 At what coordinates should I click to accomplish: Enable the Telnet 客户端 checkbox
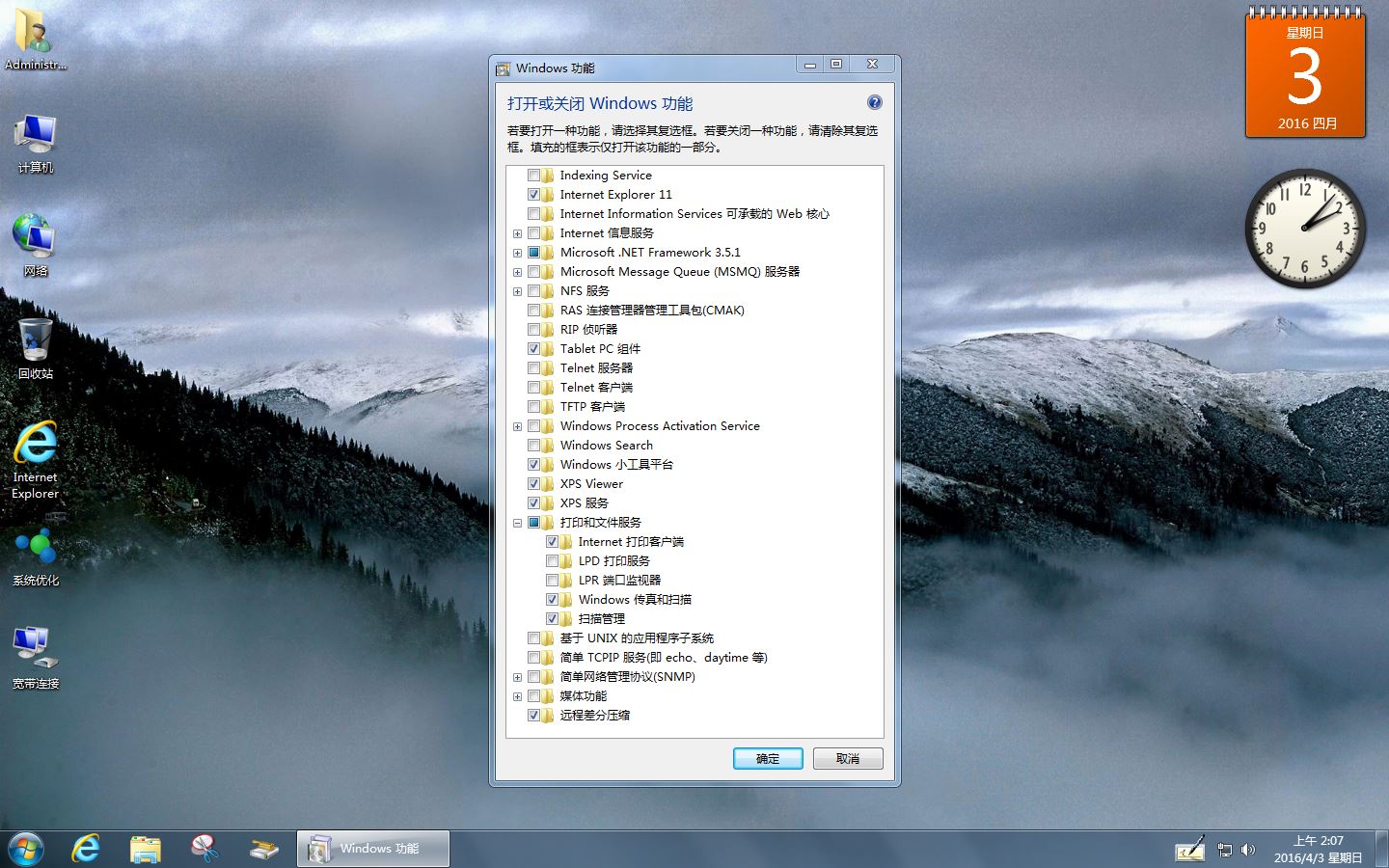pos(533,387)
